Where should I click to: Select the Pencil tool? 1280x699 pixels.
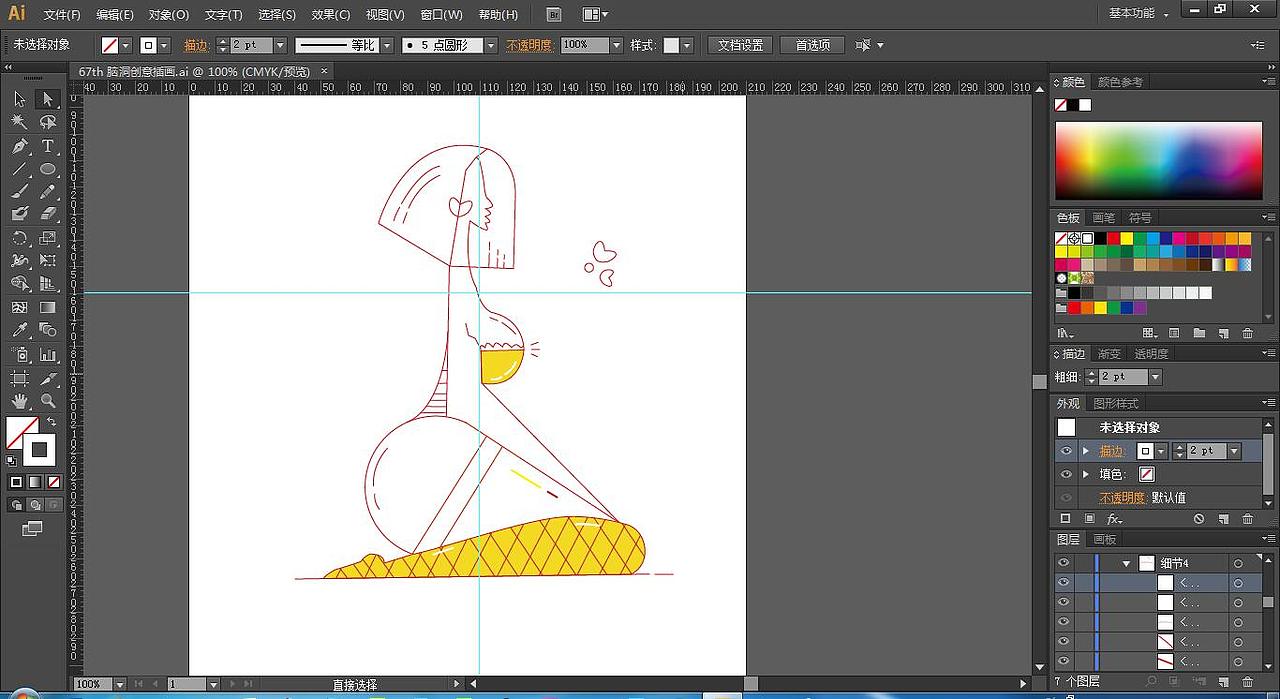coord(47,192)
